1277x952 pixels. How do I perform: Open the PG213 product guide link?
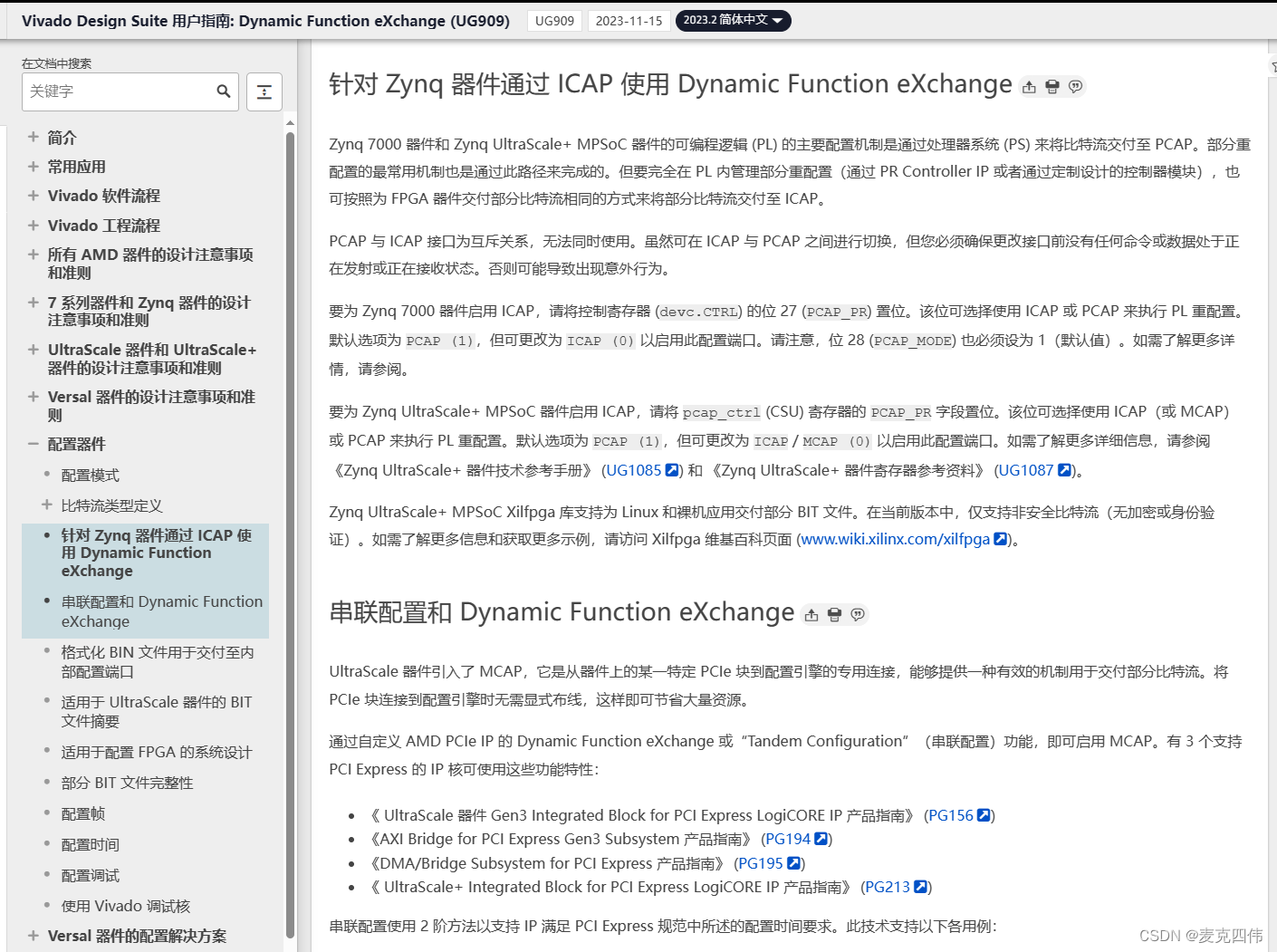pyautogui.click(x=888, y=887)
